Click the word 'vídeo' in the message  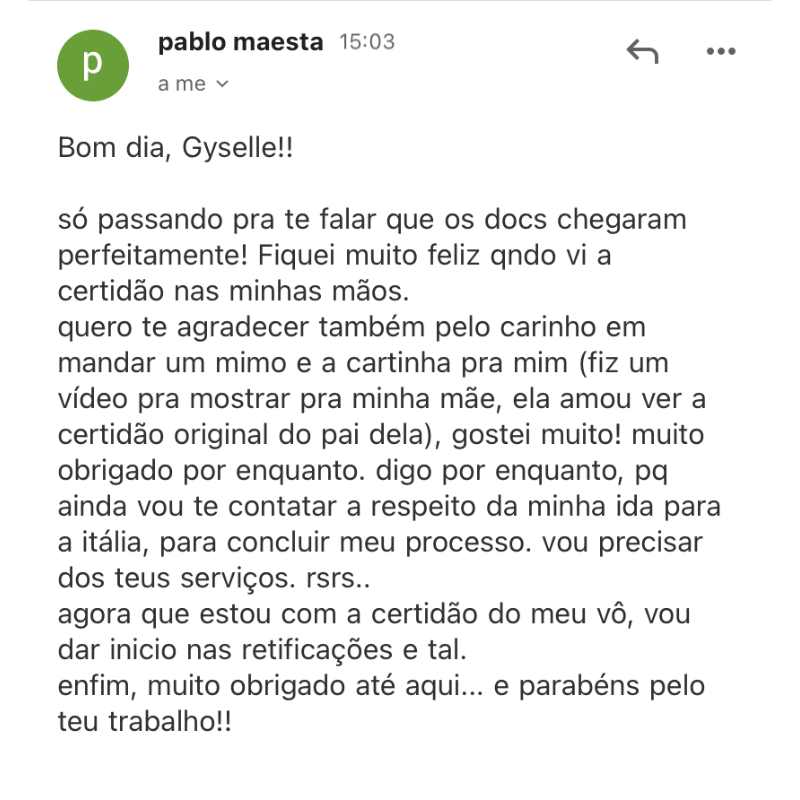92,399
